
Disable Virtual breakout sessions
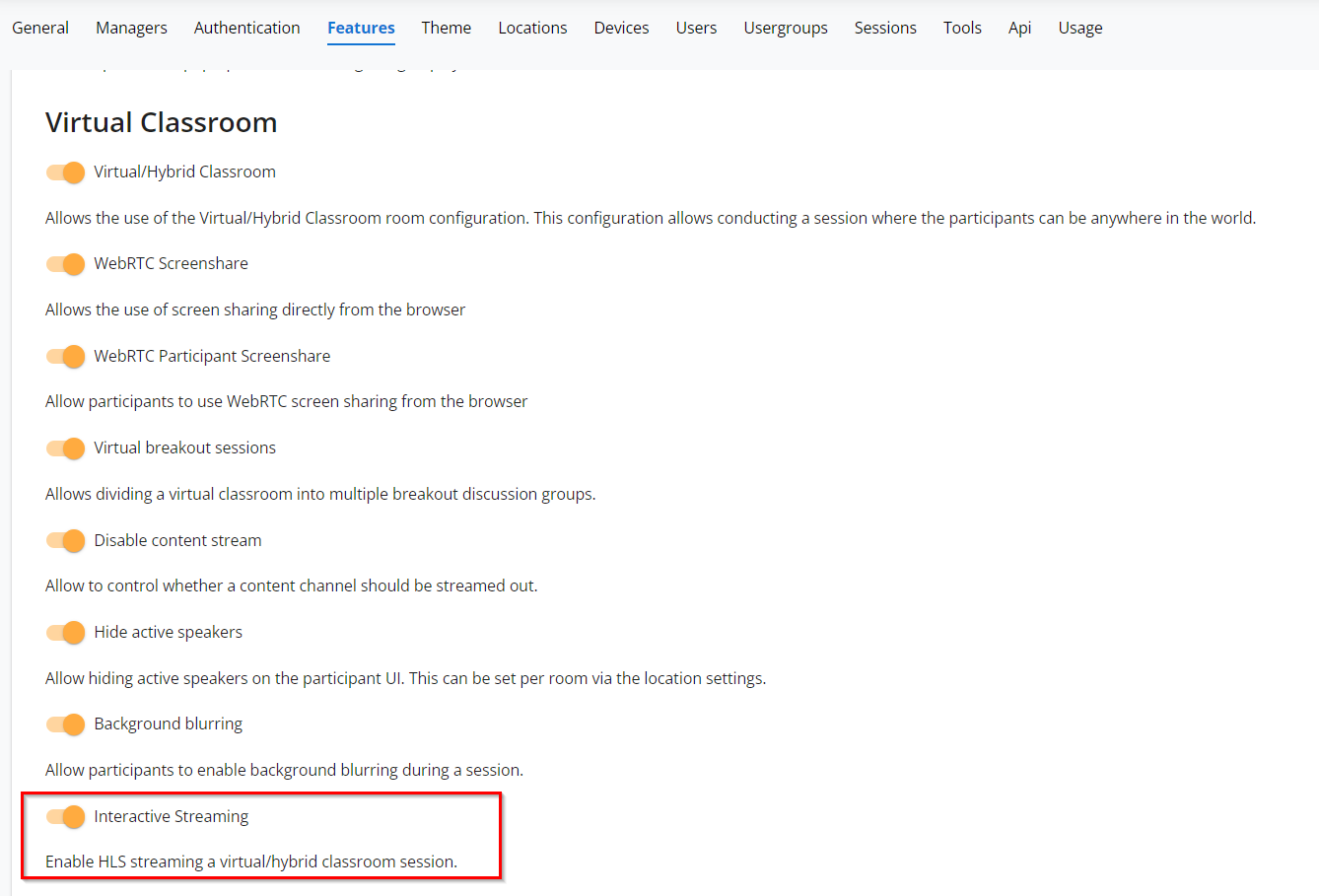[65, 448]
